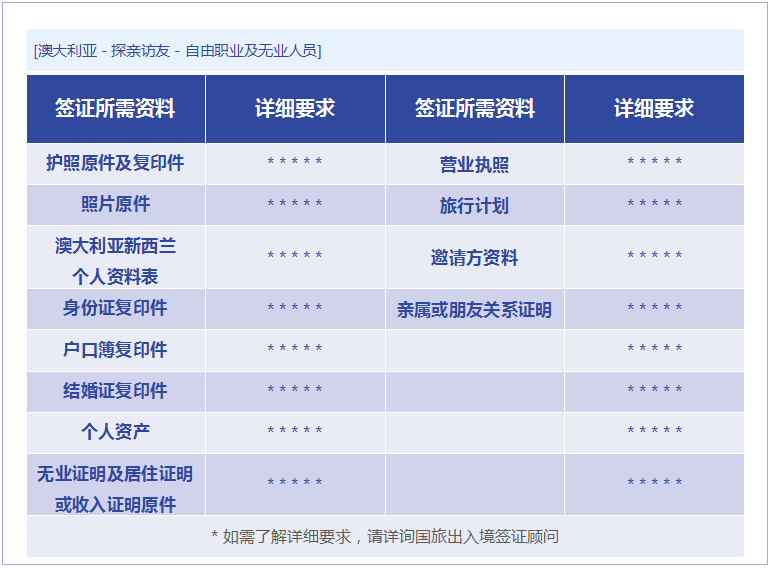Select the 护照原件及复印件 cell
The width and height of the screenshot is (770, 568).
[116, 163]
